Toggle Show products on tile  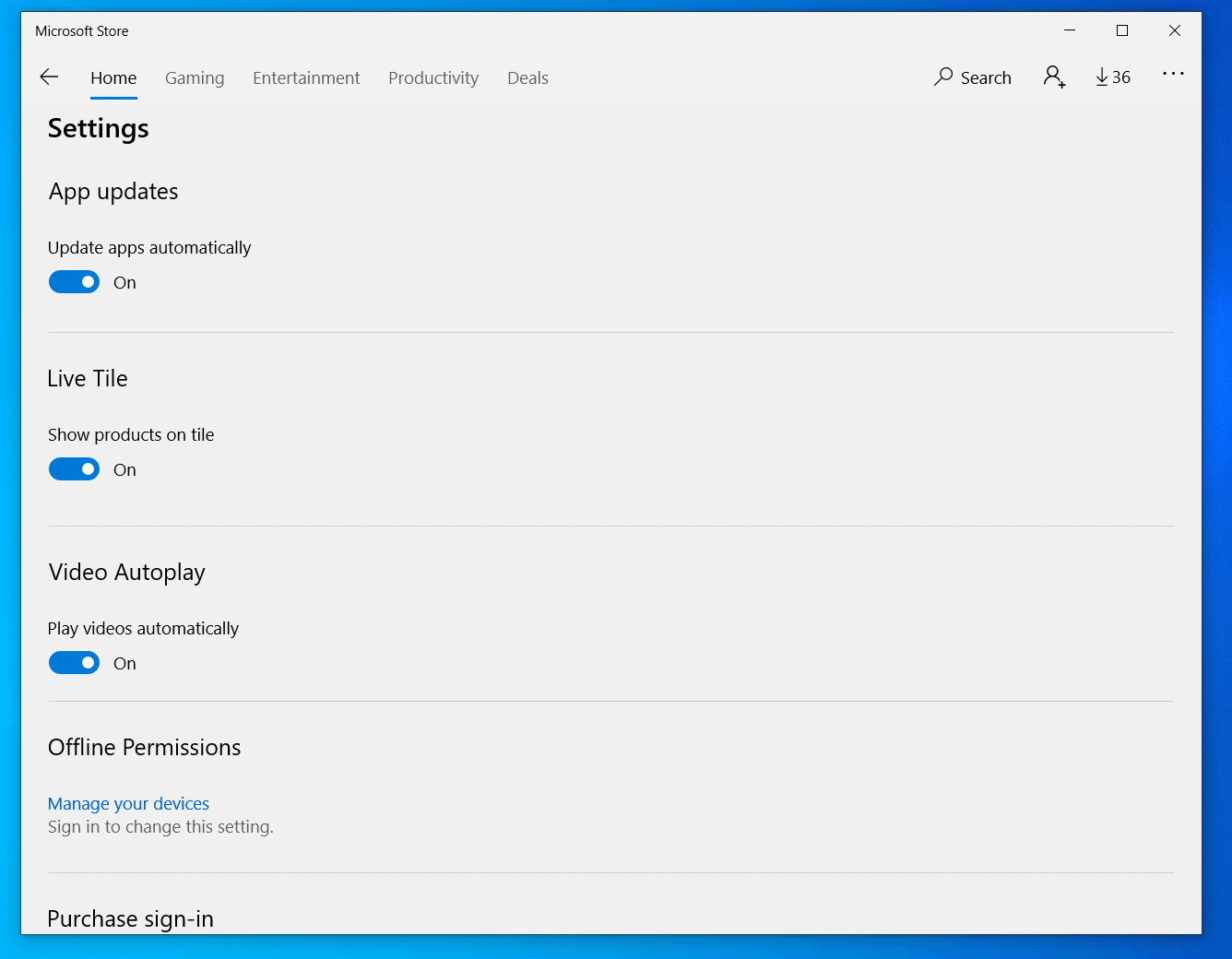click(74, 469)
